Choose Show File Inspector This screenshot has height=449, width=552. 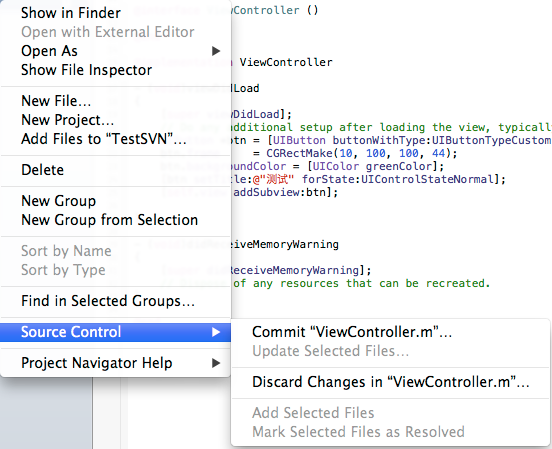click(115, 70)
